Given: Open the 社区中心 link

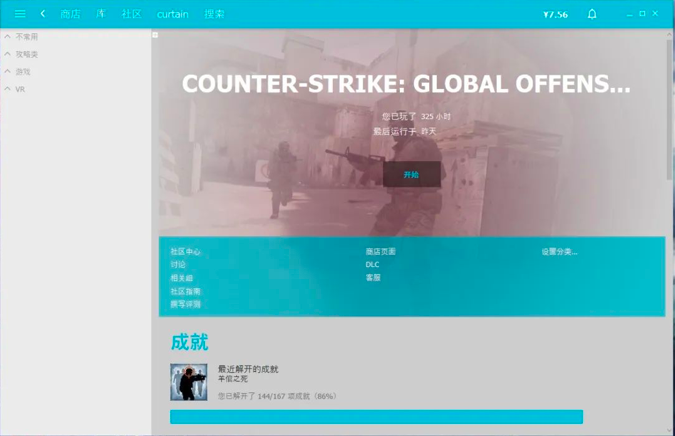Looking at the screenshot, I should (186, 251).
